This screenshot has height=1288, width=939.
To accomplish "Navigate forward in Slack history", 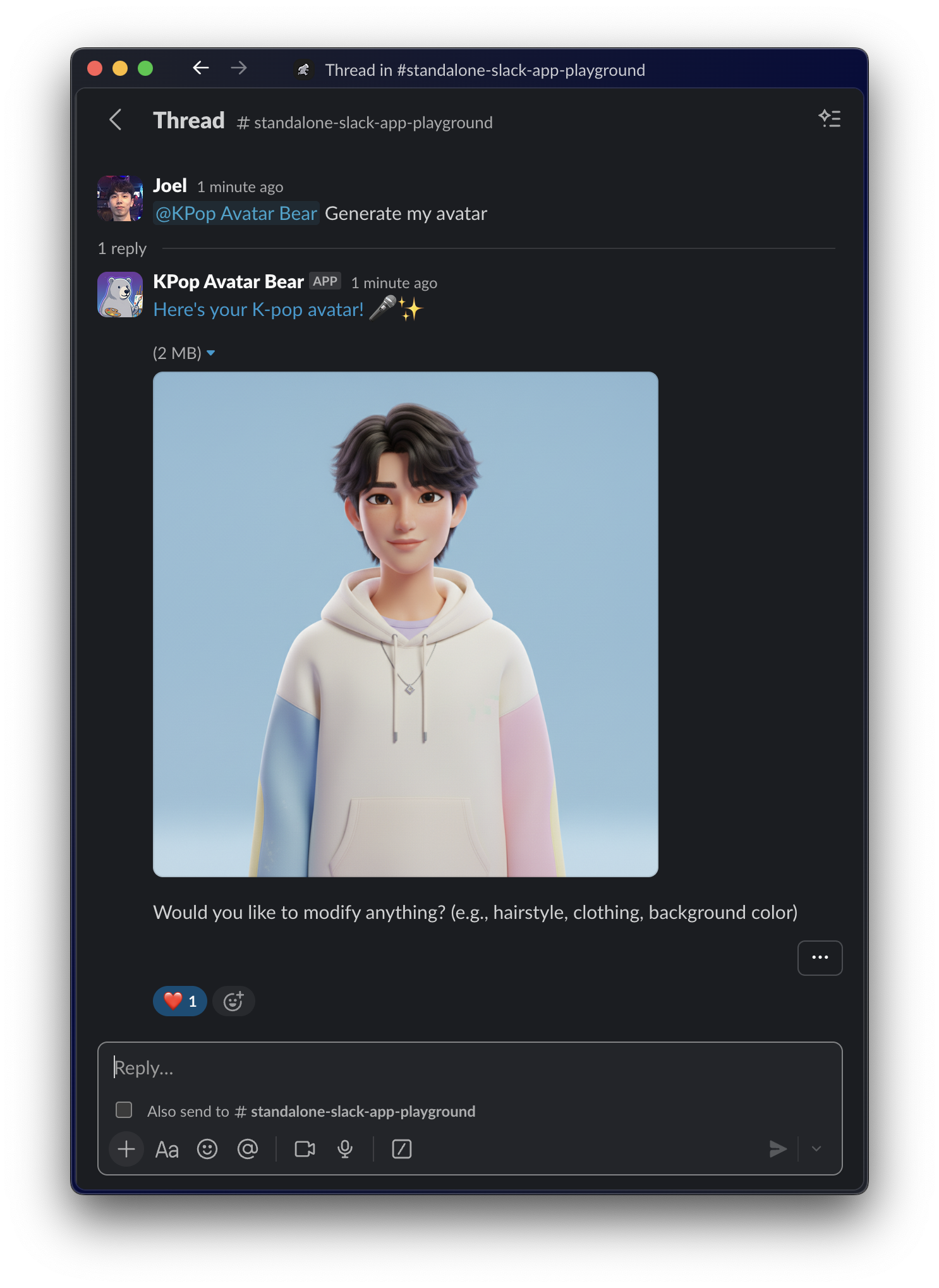I will point(239,68).
